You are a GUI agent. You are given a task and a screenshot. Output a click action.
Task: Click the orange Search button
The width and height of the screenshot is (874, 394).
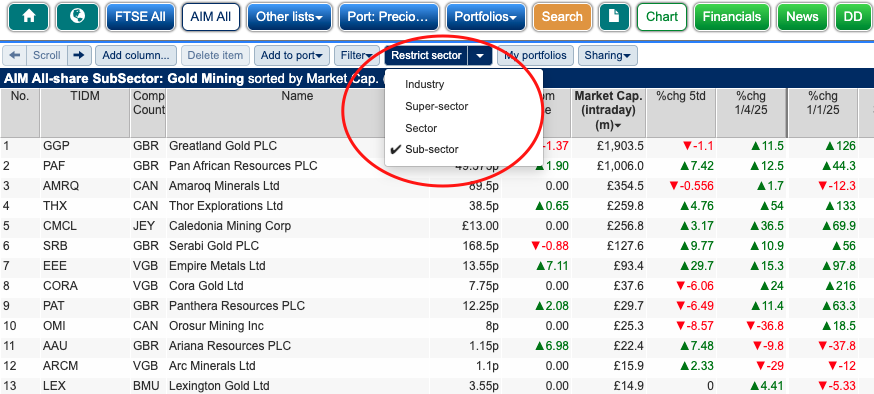pos(562,17)
